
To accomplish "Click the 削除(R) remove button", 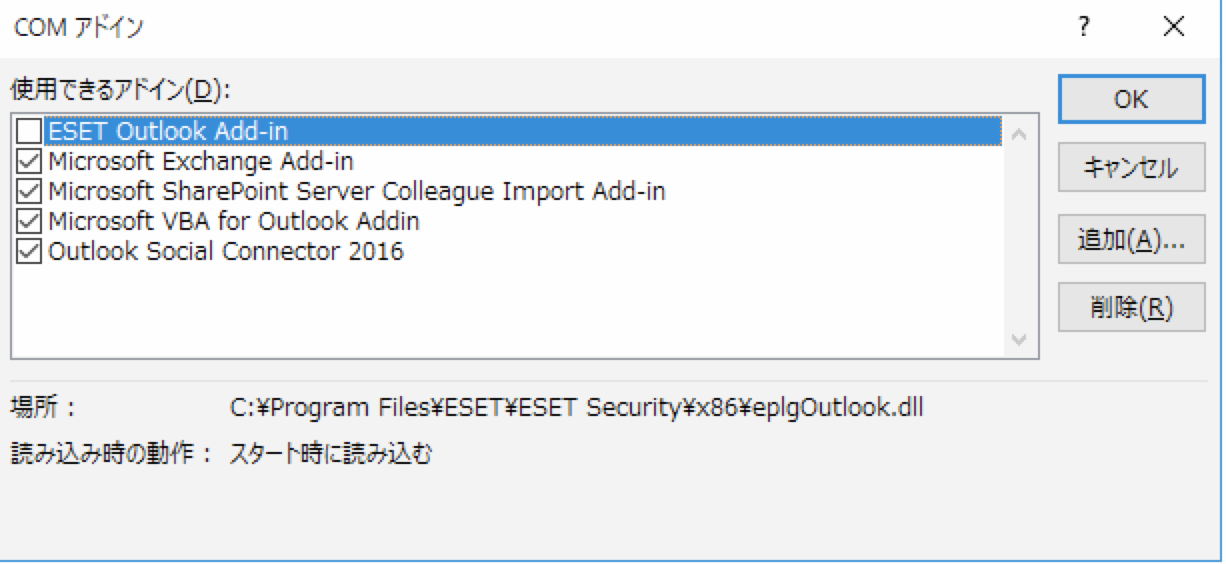I will [1131, 308].
